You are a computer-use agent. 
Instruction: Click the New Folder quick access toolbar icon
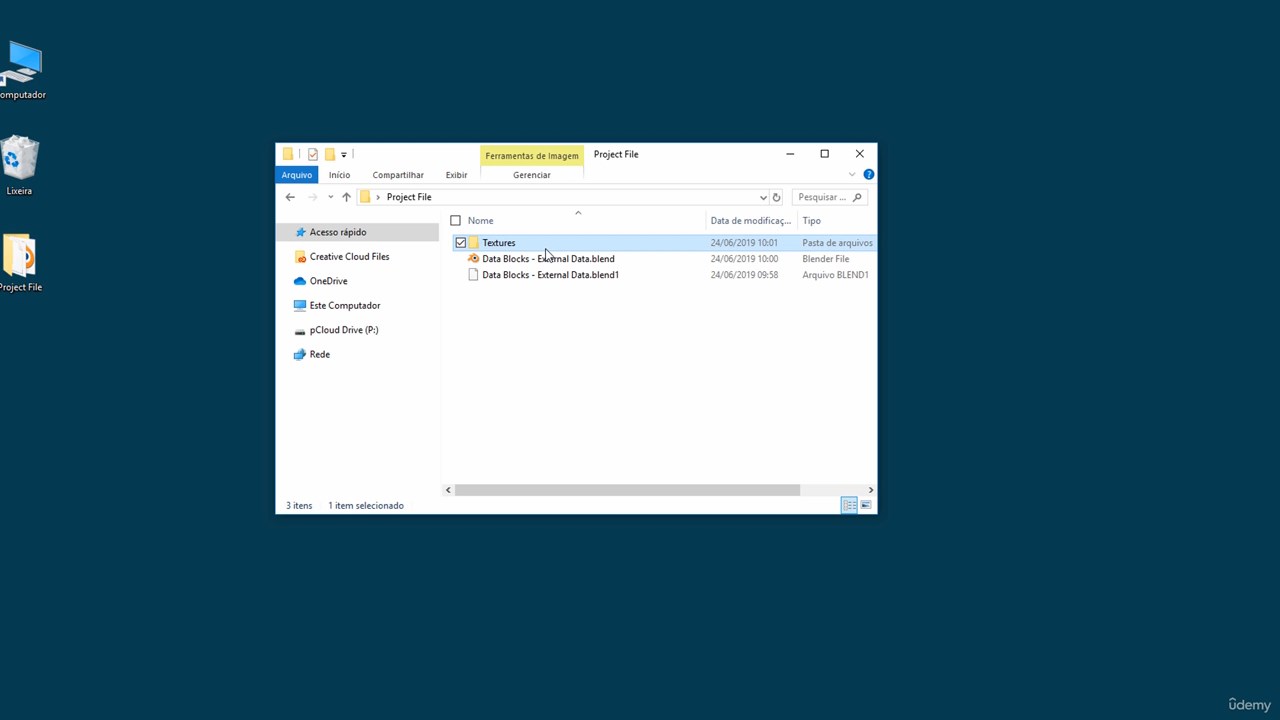pyautogui.click(x=329, y=154)
